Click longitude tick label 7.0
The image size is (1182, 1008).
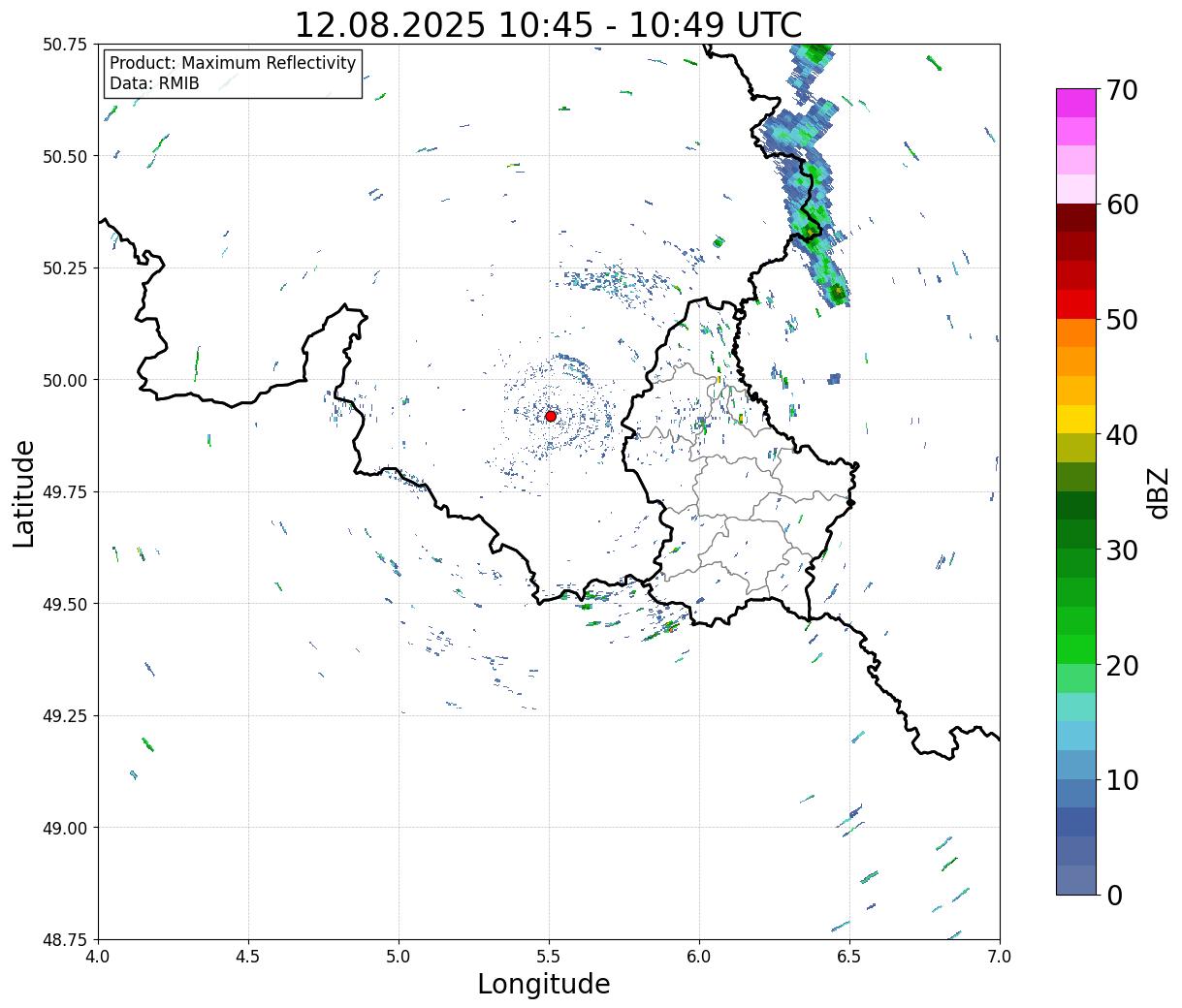pos(1000,957)
